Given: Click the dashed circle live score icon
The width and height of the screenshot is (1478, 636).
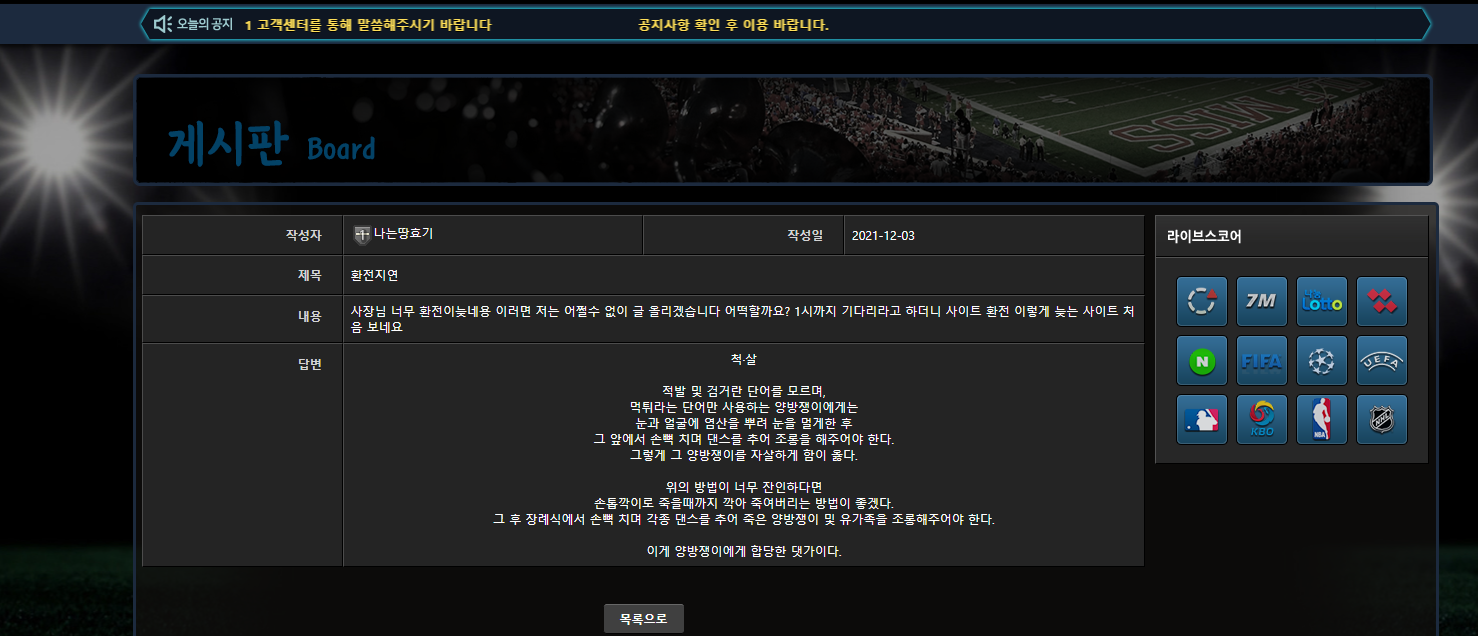Looking at the screenshot, I should (x=1202, y=301).
